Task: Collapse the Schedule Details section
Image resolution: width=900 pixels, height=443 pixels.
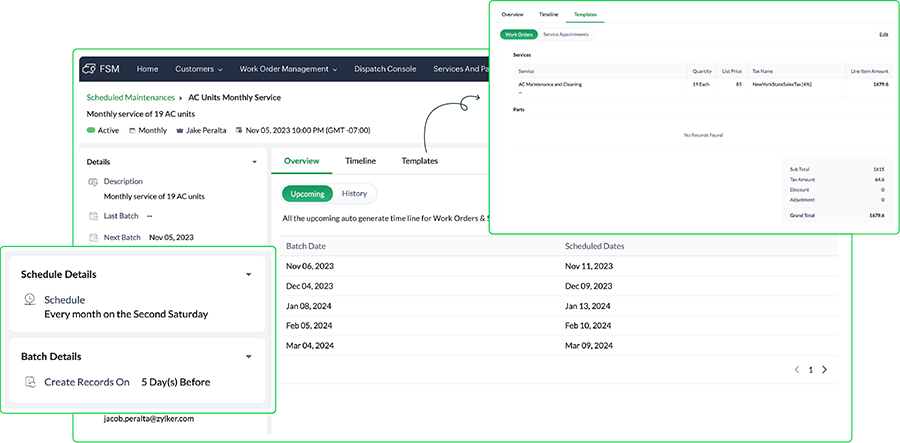Action: click(249, 274)
